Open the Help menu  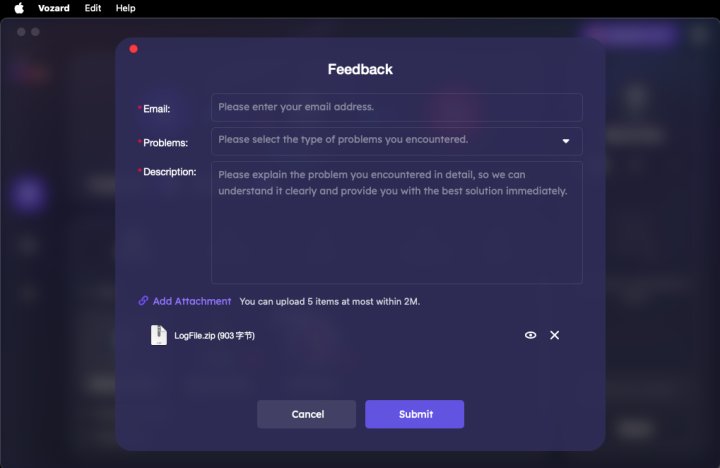click(x=125, y=8)
